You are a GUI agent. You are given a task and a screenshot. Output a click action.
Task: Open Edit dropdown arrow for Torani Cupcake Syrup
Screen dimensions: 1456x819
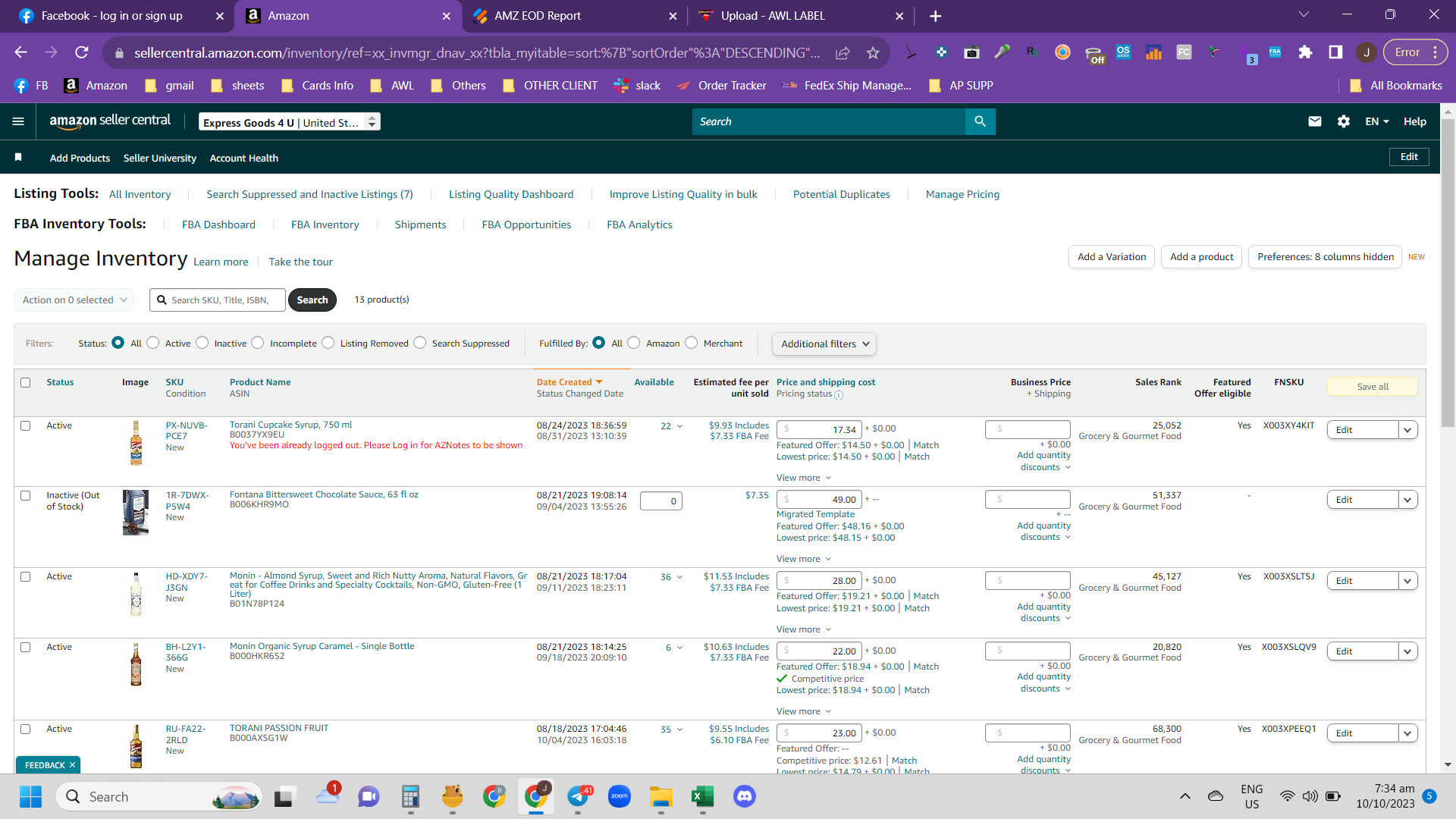point(1408,430)
